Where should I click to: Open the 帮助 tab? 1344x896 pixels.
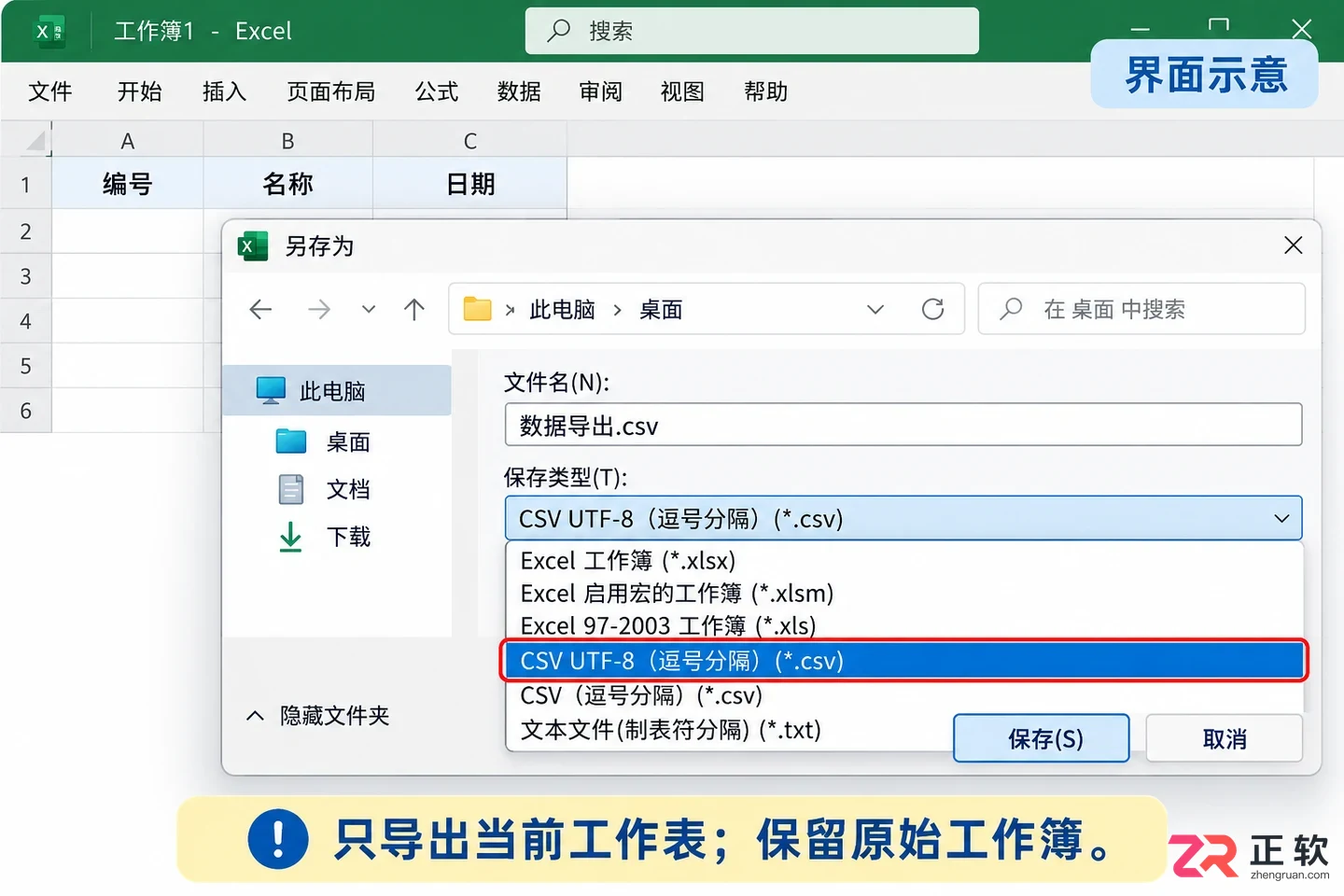point(765,91)
